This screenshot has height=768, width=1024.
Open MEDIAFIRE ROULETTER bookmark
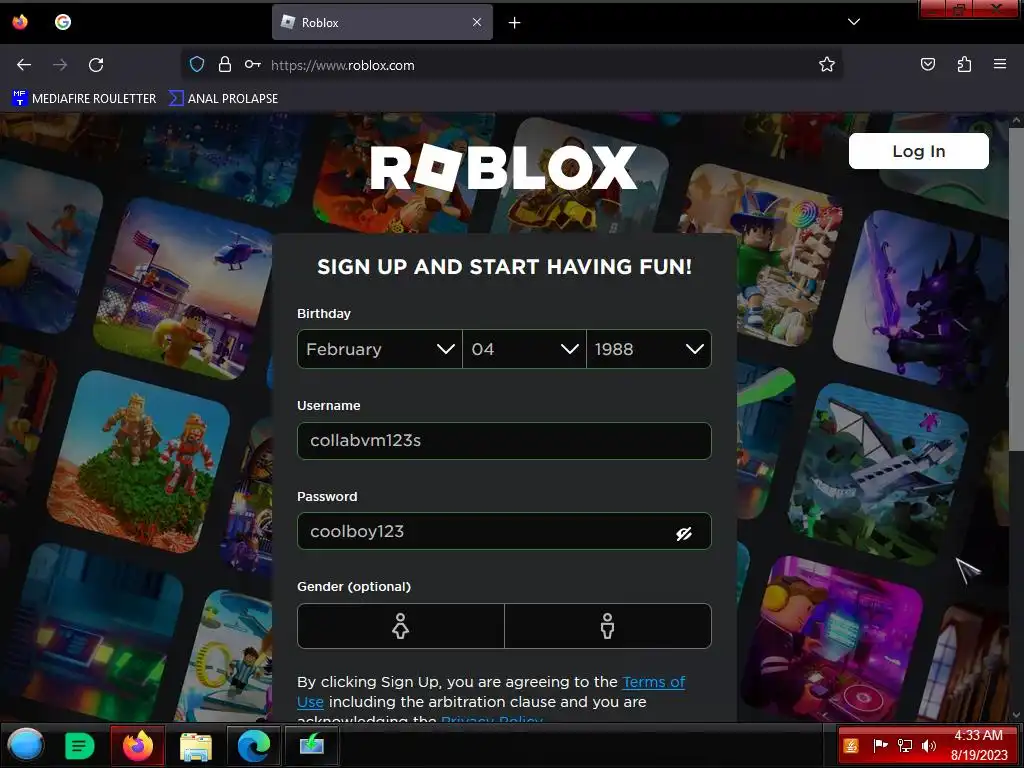click(84, 99)
